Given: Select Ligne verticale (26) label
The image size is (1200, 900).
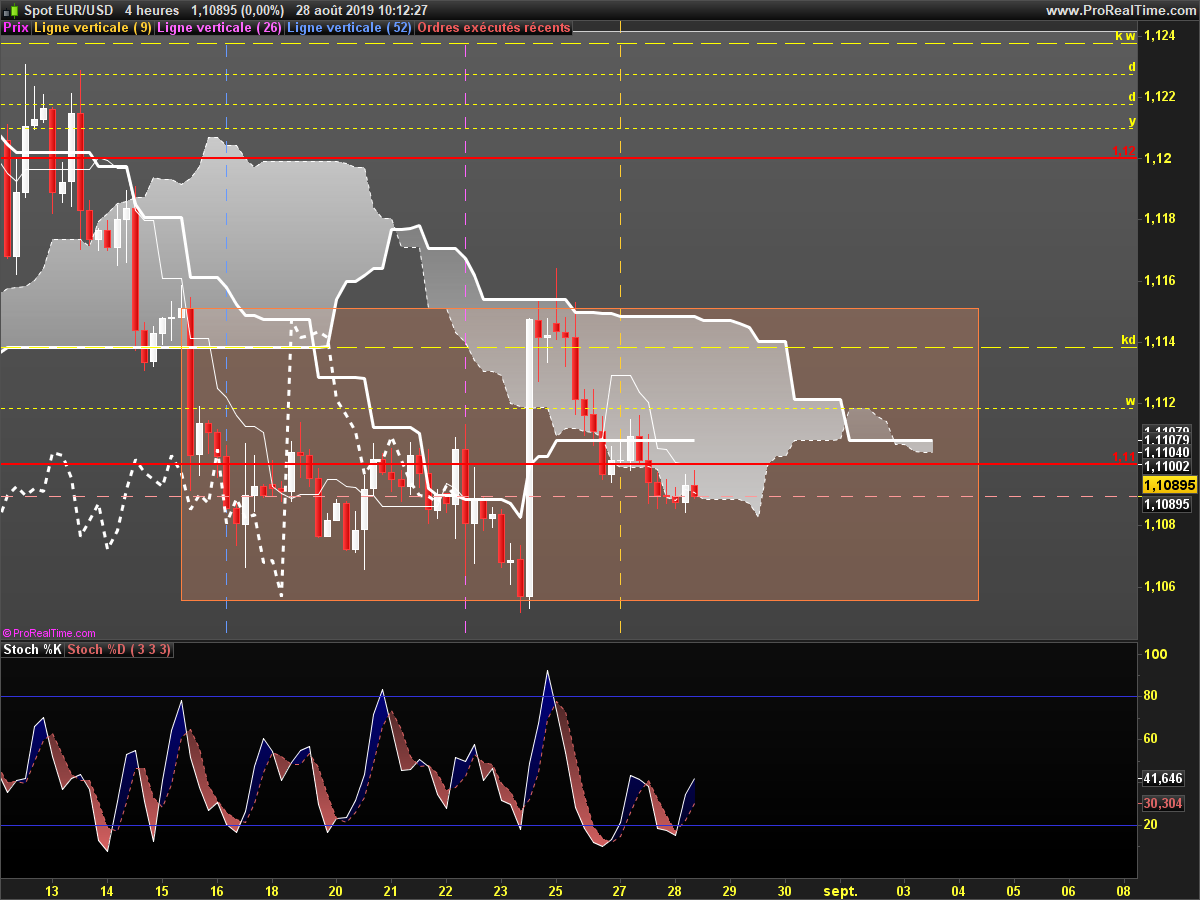Looking at the screenshot, I should 220,28.
